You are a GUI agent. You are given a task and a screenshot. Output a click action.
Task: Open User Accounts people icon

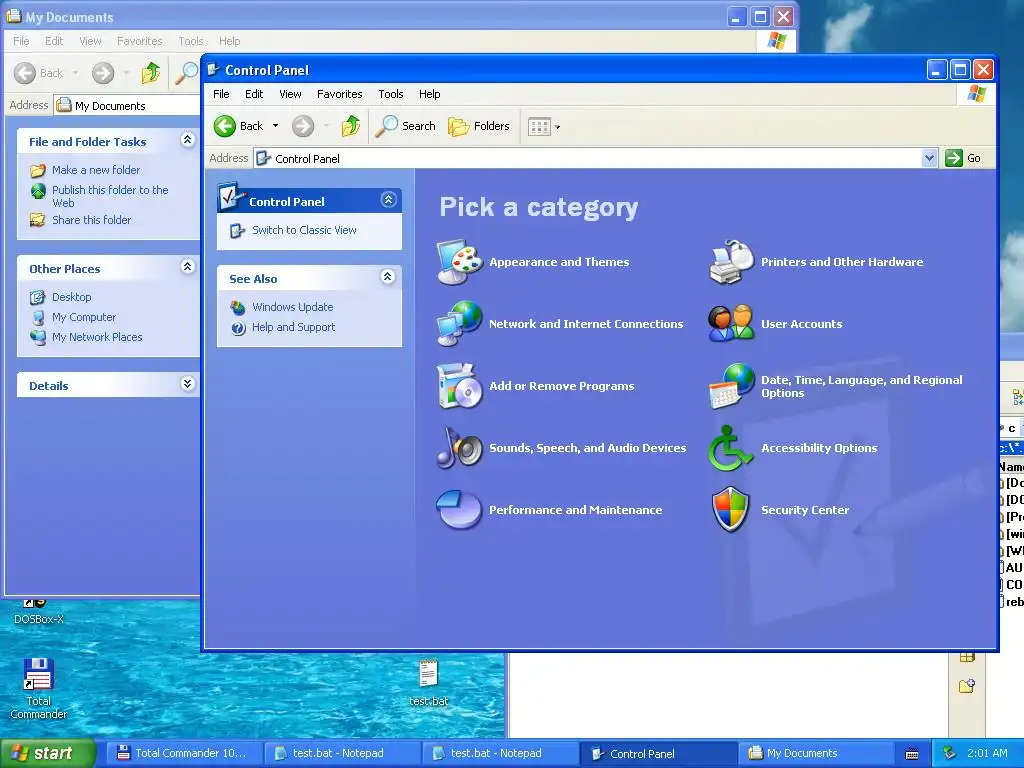pyautogui.click(x=731, y=323)
